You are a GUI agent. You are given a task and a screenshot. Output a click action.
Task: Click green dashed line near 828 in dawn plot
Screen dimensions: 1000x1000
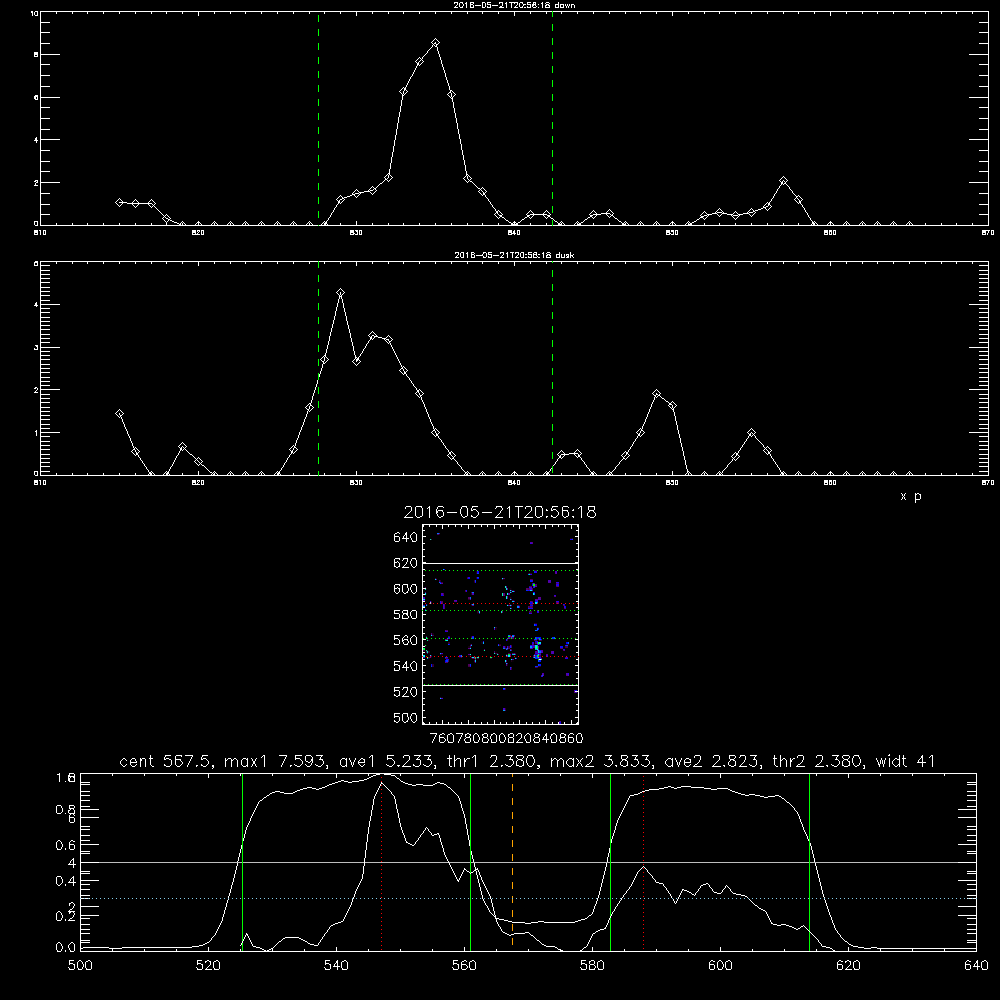pyautogui.click(x=318, y=118)
